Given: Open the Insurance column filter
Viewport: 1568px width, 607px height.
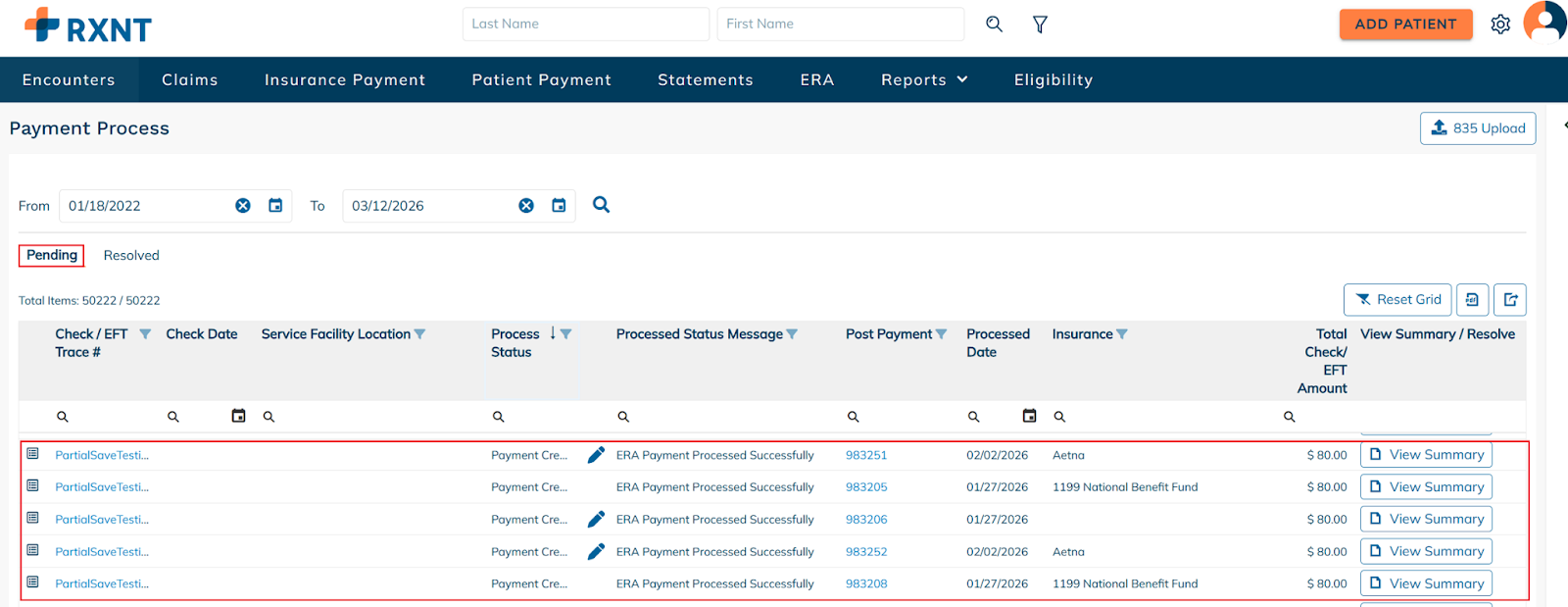Looking at the screenshot, I should (x=1122, y=334).
